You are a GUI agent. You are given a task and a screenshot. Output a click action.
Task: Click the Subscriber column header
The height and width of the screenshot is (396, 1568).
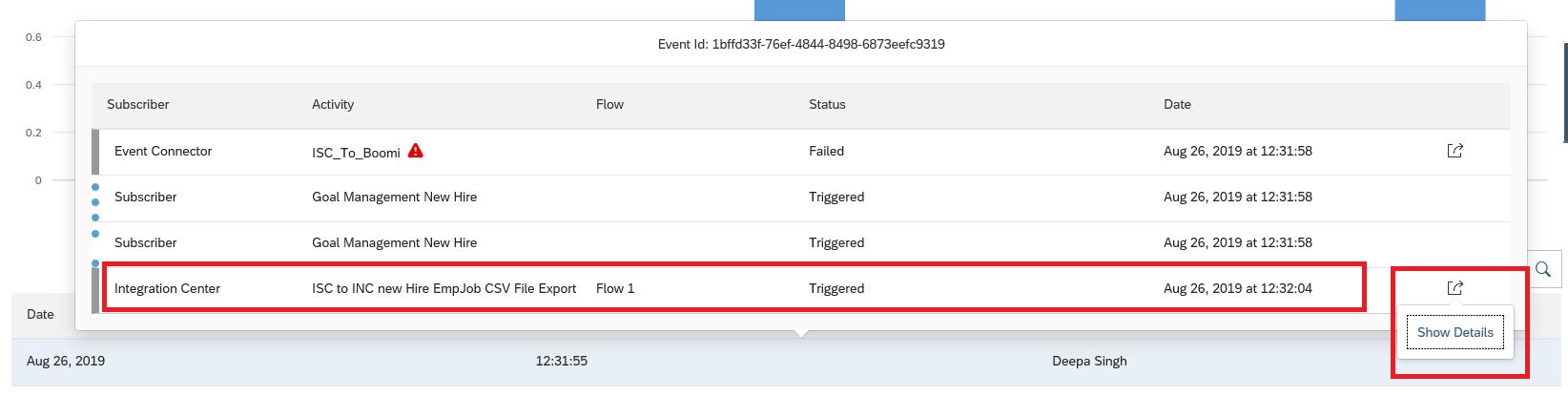point(138,104)
